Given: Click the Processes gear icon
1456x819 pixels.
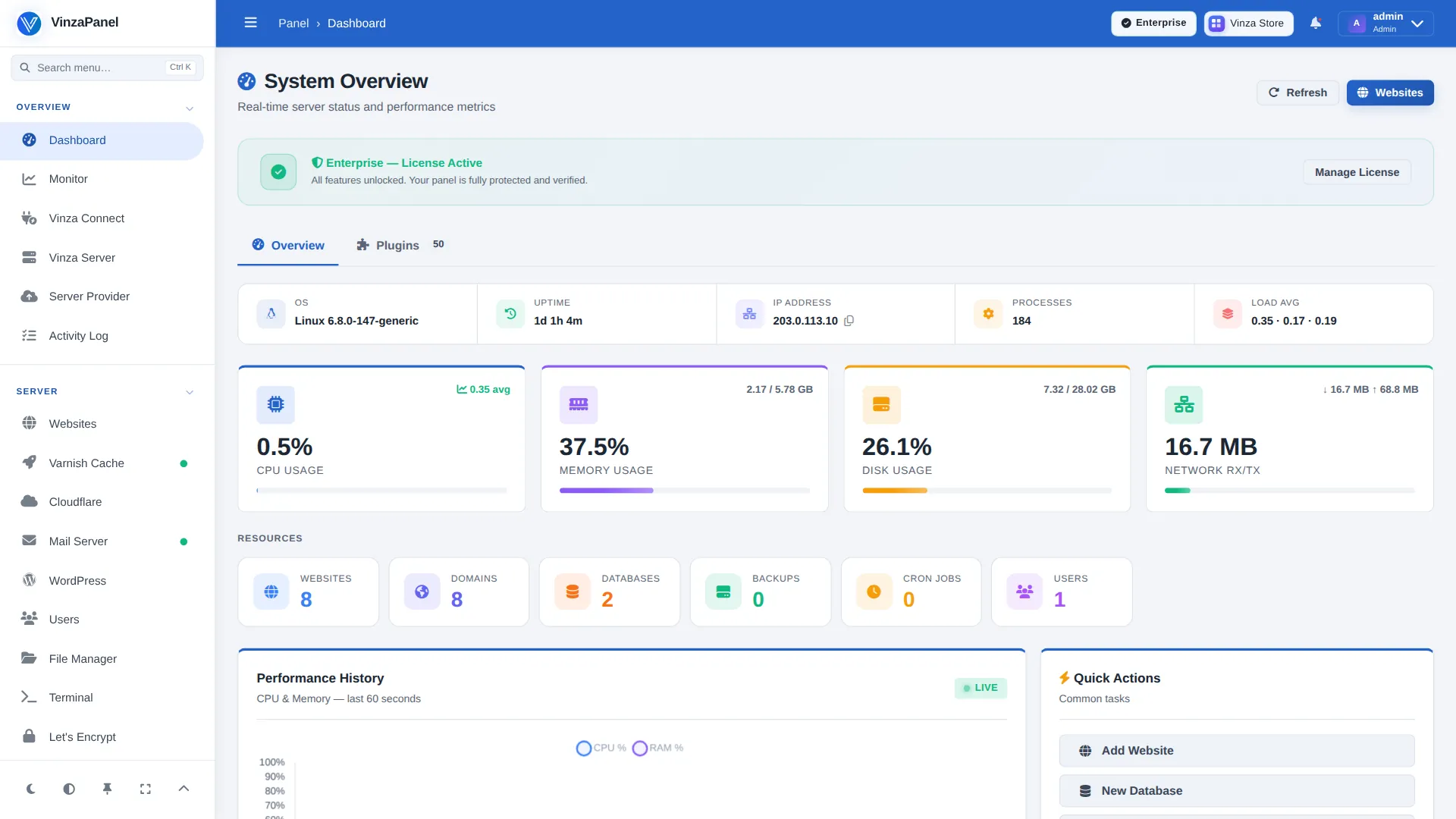Looking at the screenshot, I should pos(988,314).
